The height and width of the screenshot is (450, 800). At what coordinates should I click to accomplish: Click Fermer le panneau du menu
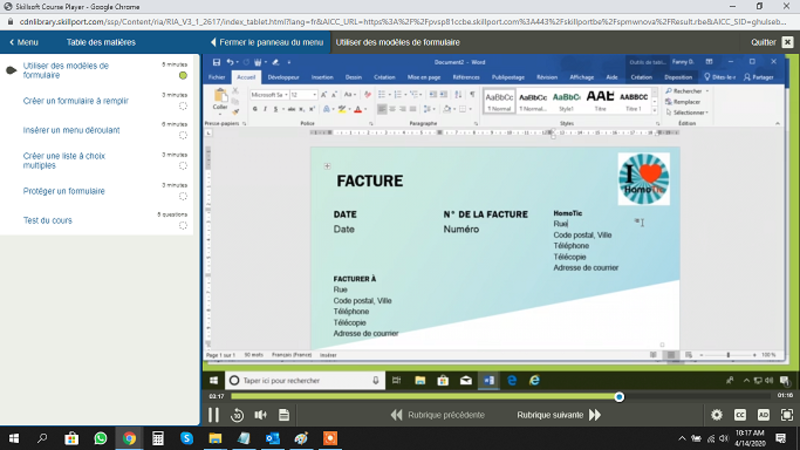click(x=267, y=42)
